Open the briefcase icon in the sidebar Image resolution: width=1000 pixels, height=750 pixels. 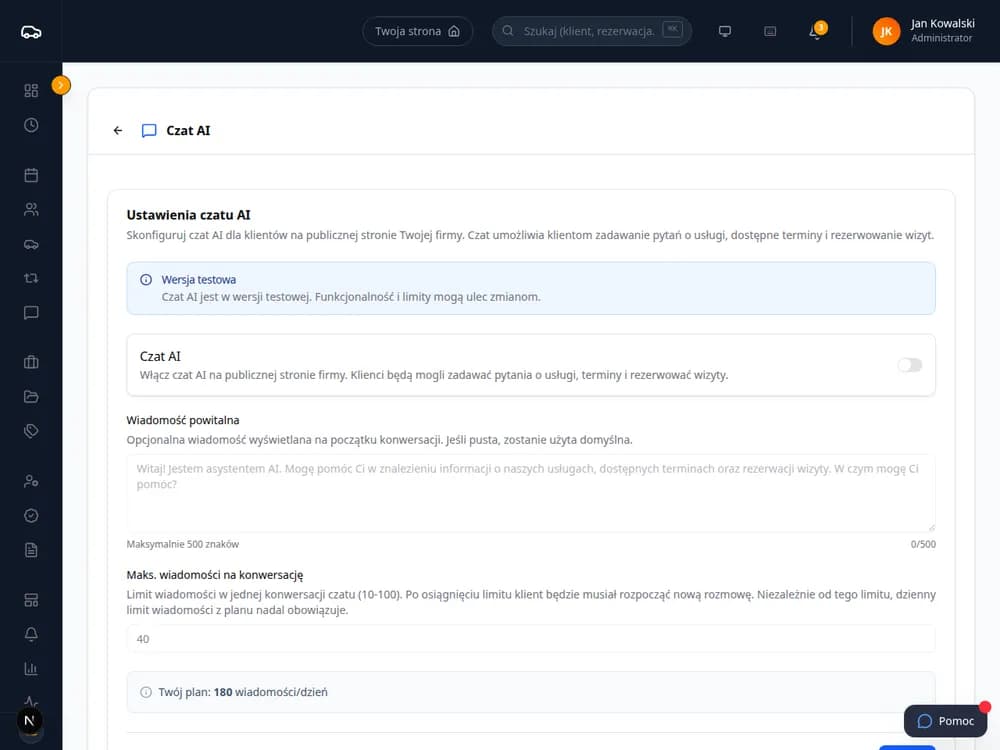[31, 362]
